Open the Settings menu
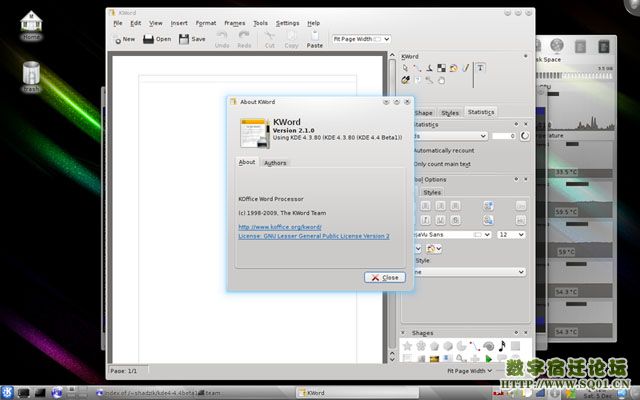The image size is (640, 400). point(287,23)
